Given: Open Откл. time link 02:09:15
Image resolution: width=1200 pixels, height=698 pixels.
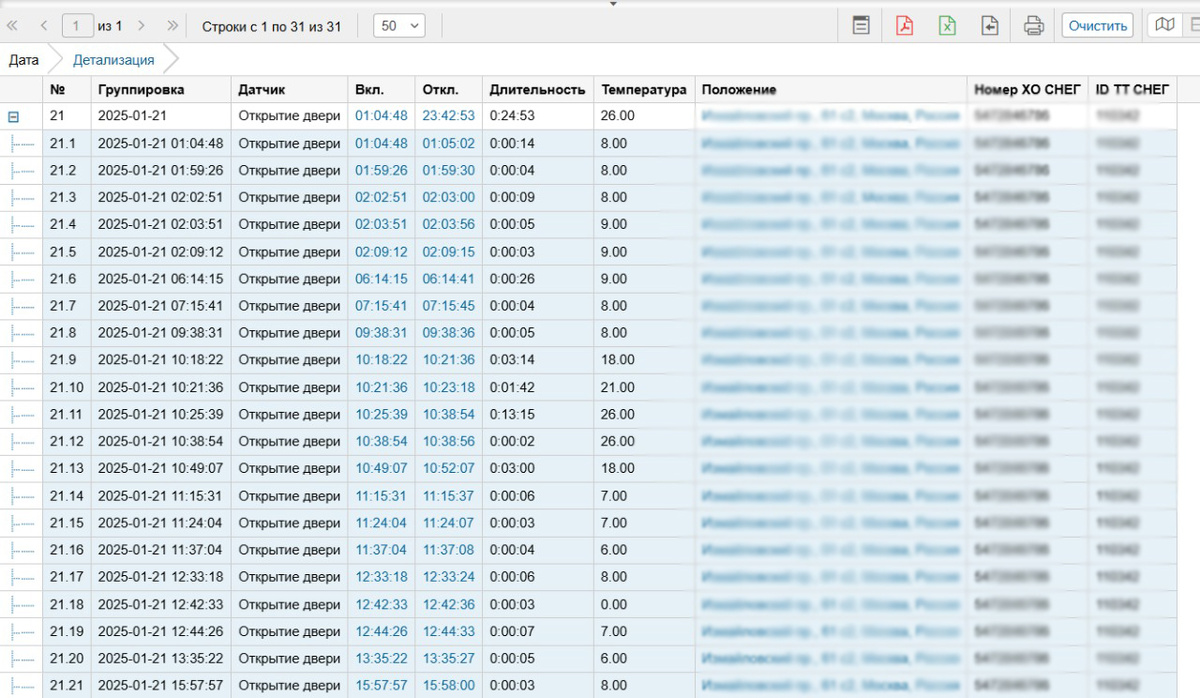Looking at the screenshot, I should pyautogui.click(x=448, y=252).
